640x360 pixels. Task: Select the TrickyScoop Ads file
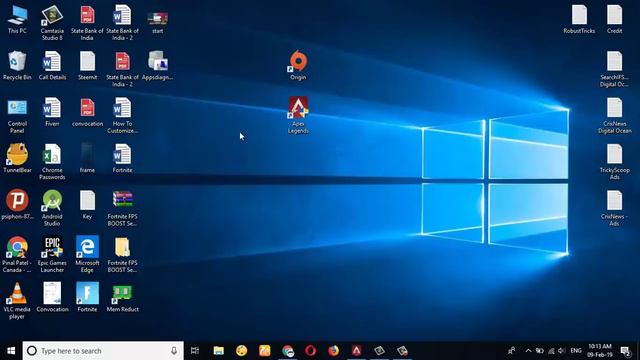coord(614,162)
